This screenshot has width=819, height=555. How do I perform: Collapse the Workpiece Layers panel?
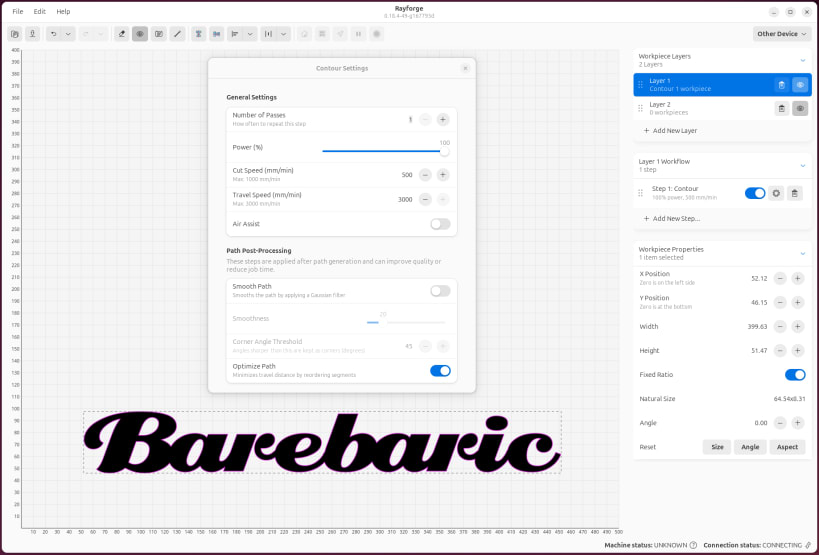[x=803, y=61]
